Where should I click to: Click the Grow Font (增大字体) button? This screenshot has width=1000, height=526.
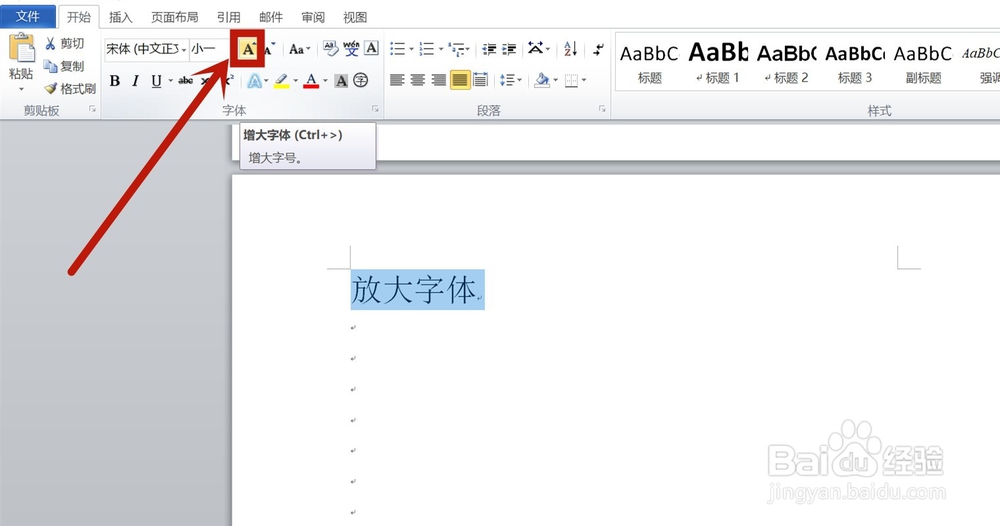coord(248,48)
